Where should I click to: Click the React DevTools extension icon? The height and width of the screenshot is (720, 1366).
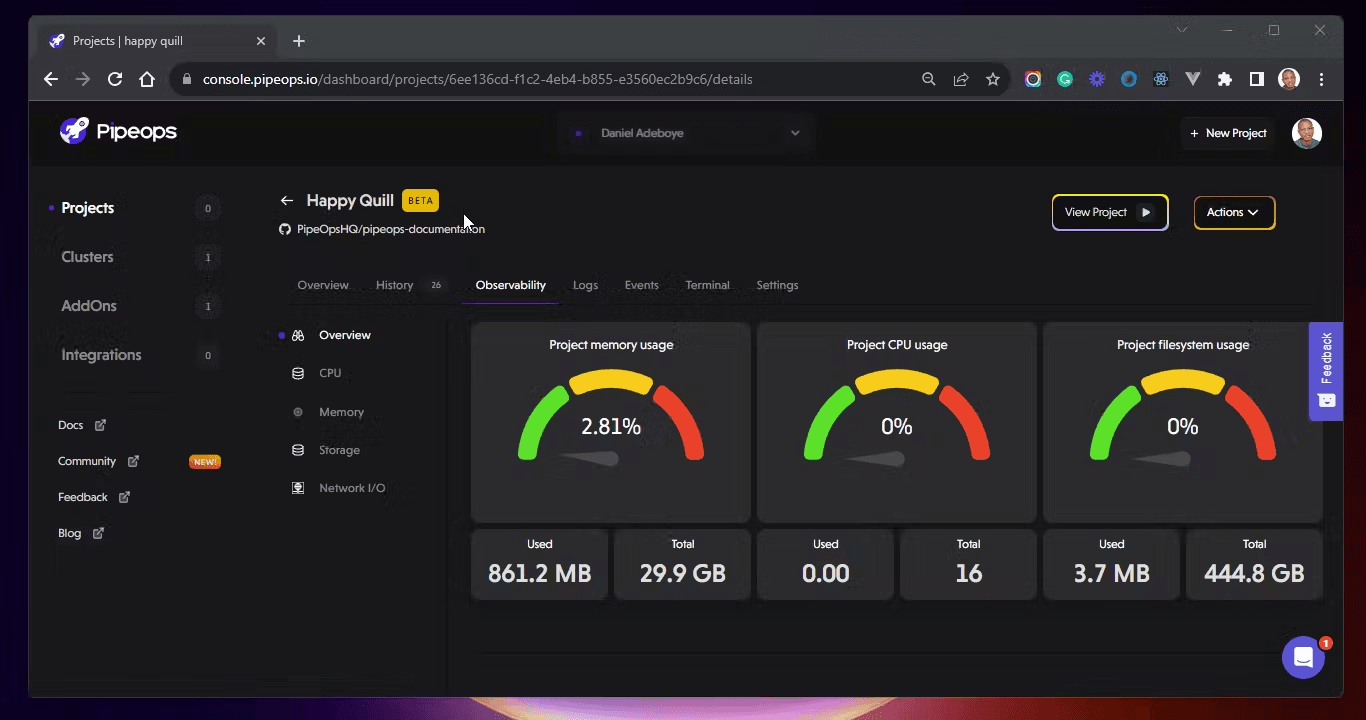coord(1161,79)
